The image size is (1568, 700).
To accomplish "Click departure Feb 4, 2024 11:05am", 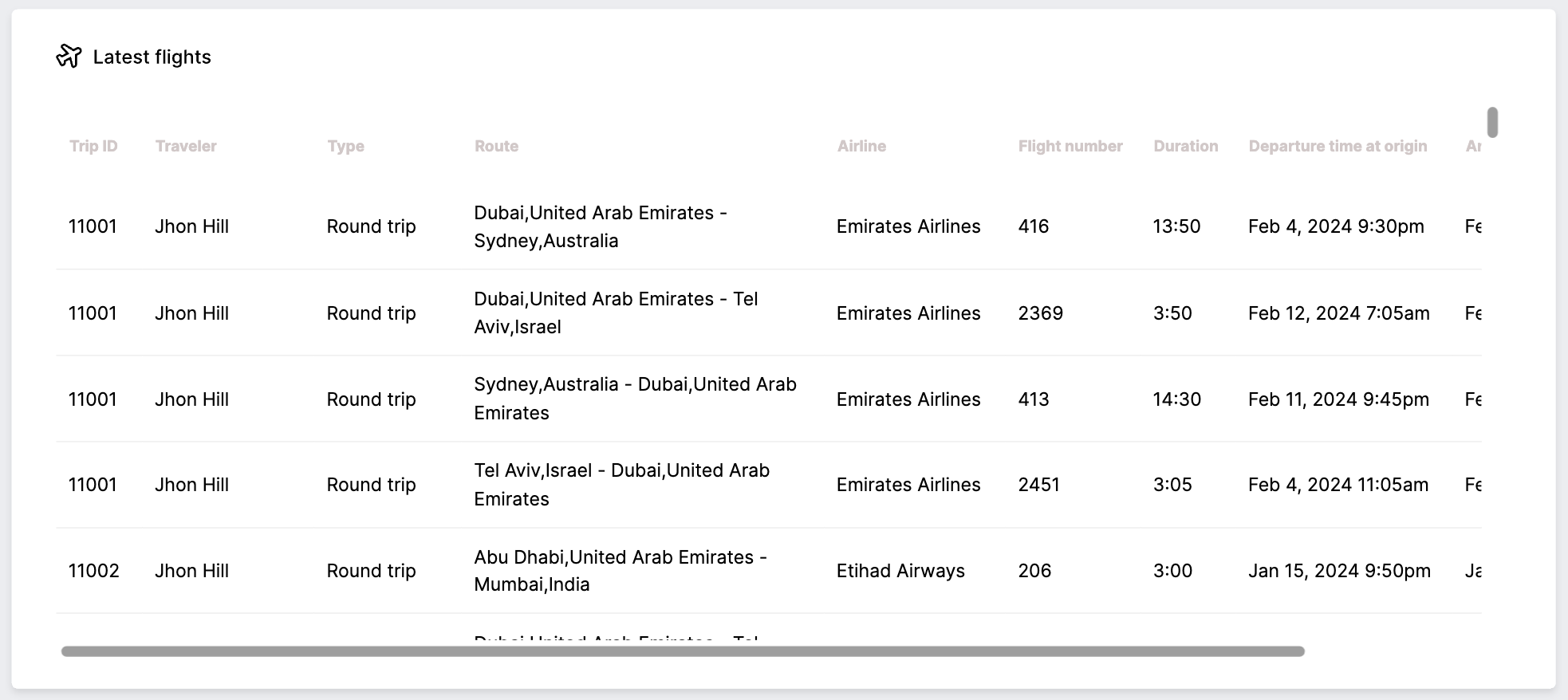I will pyautogui.click(x=1338, y=486).
